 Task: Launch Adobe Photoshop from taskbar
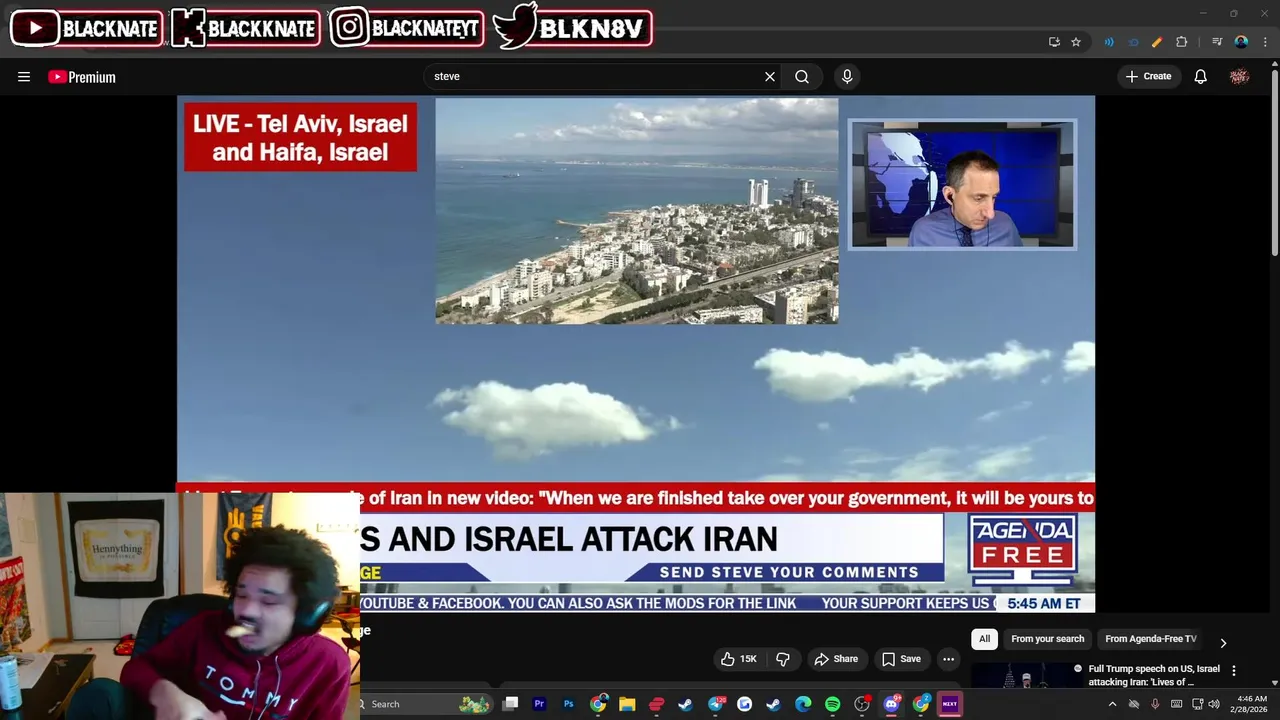(x=568, y=704)
